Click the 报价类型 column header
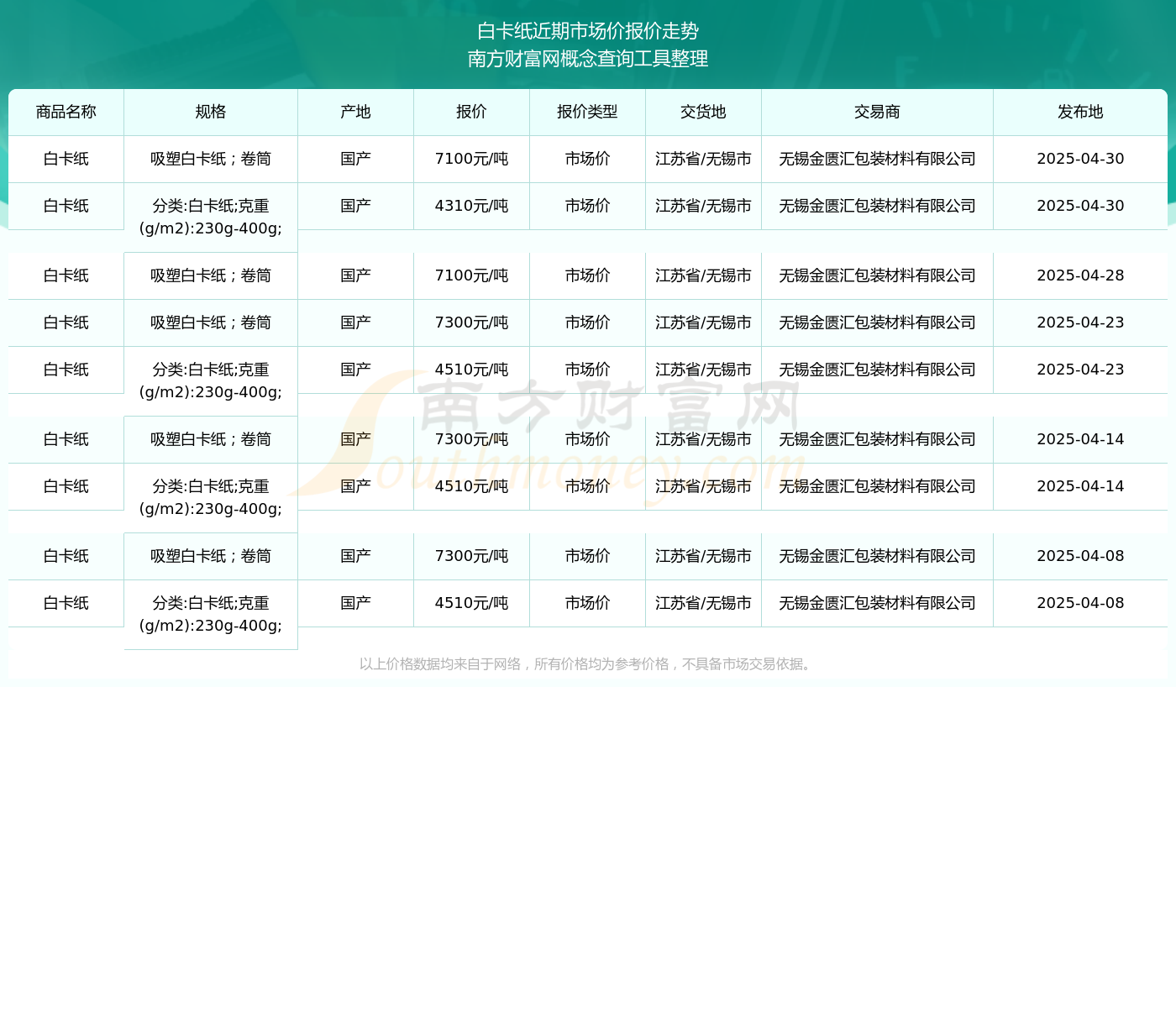This screenshot has height=1012, width=1176. (587, 112)
